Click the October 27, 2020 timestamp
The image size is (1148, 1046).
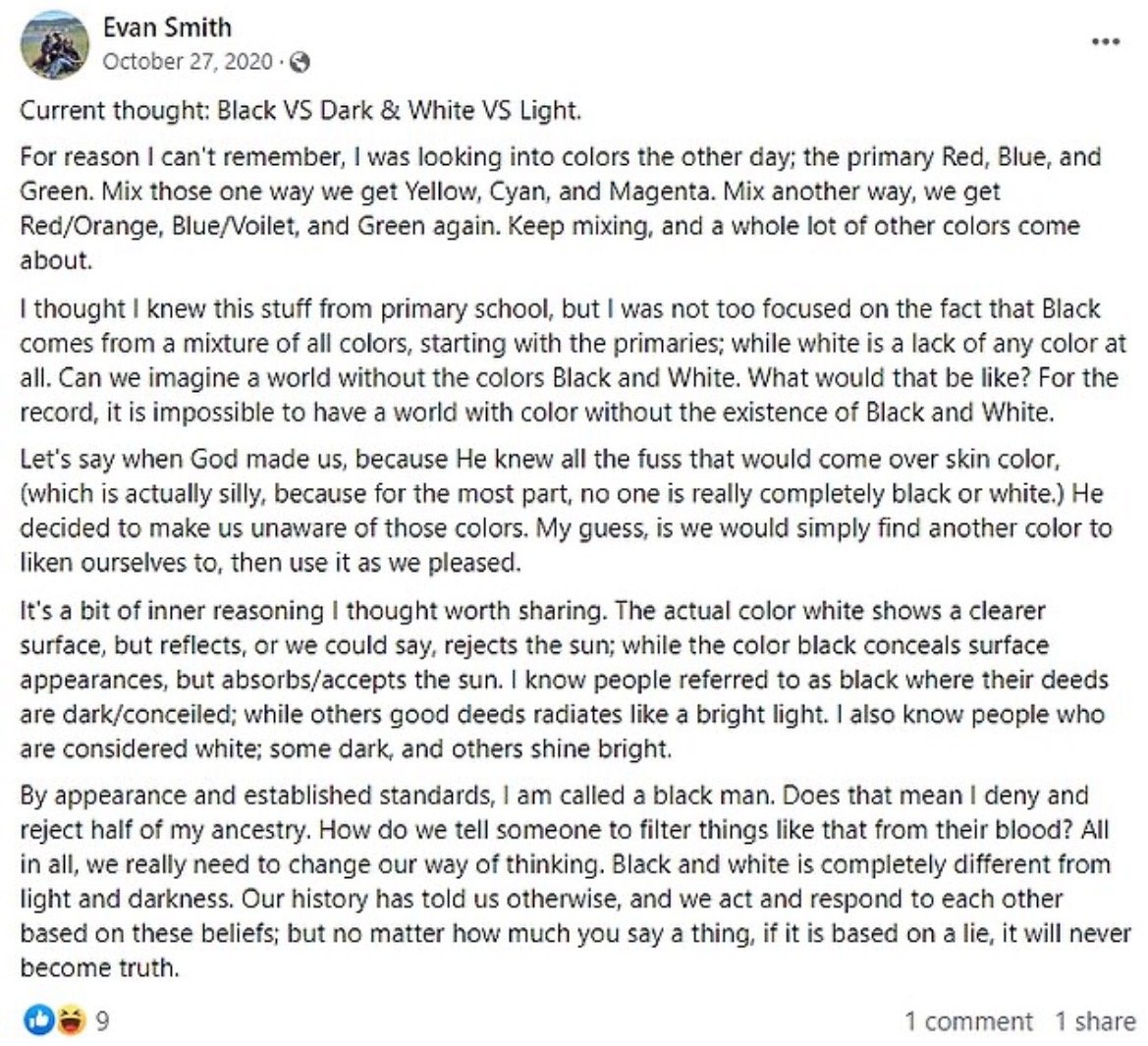click(187, 61)
